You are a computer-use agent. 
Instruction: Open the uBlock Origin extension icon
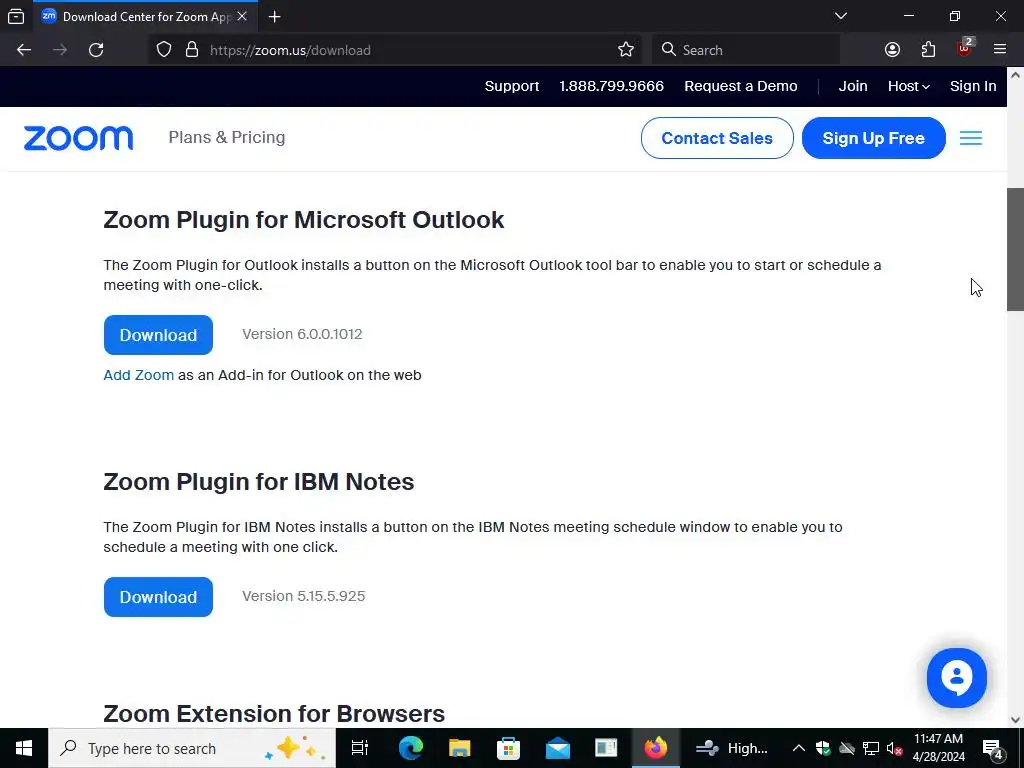point(965,48)
